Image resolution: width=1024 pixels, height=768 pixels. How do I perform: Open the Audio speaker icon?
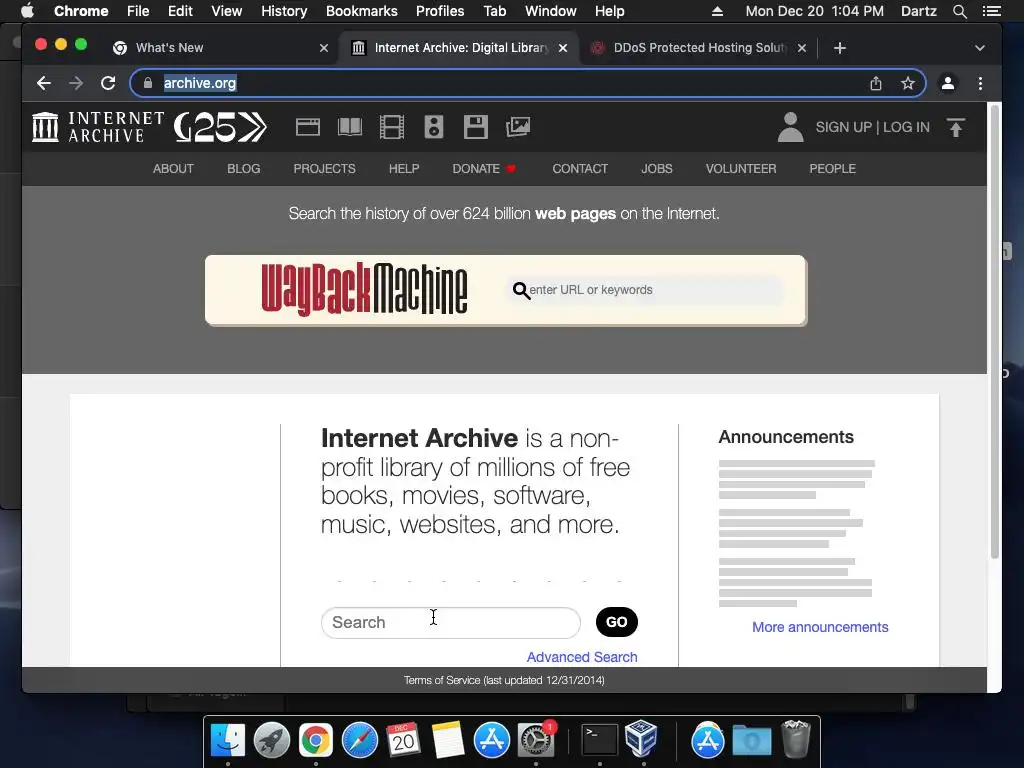click(x=434, y=127)
